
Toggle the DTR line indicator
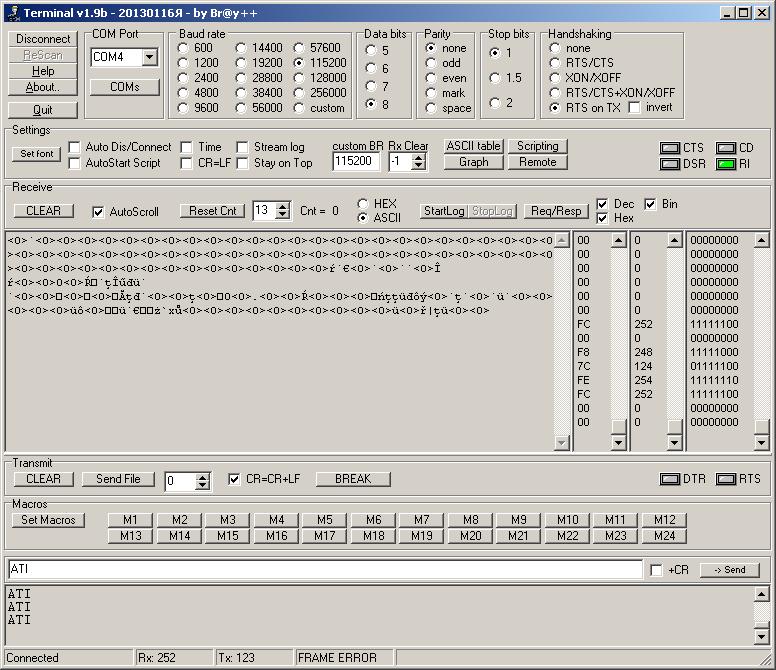point(670,479)
